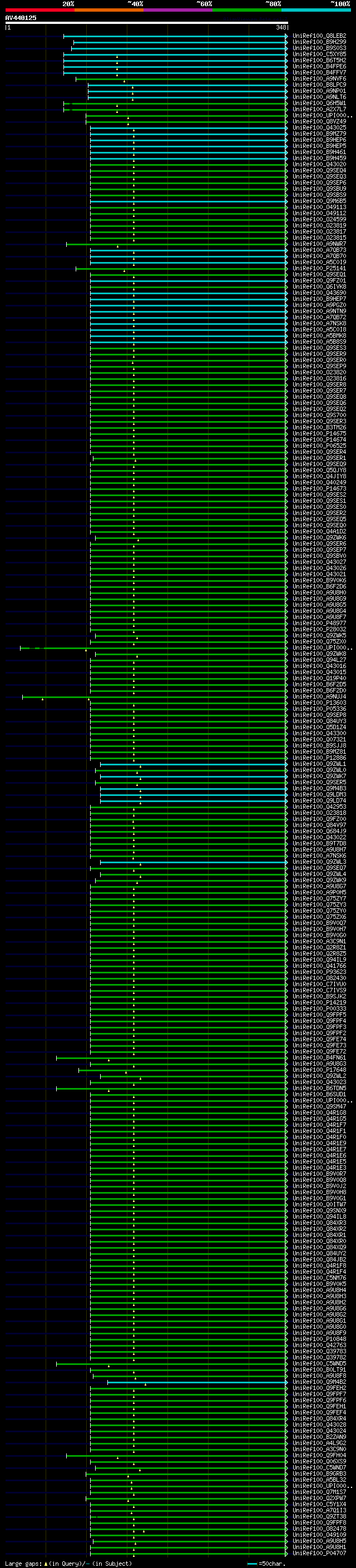Click the red 20% identity legend segment
Viewport: 356px width, 1568px height.
(39, 10)
